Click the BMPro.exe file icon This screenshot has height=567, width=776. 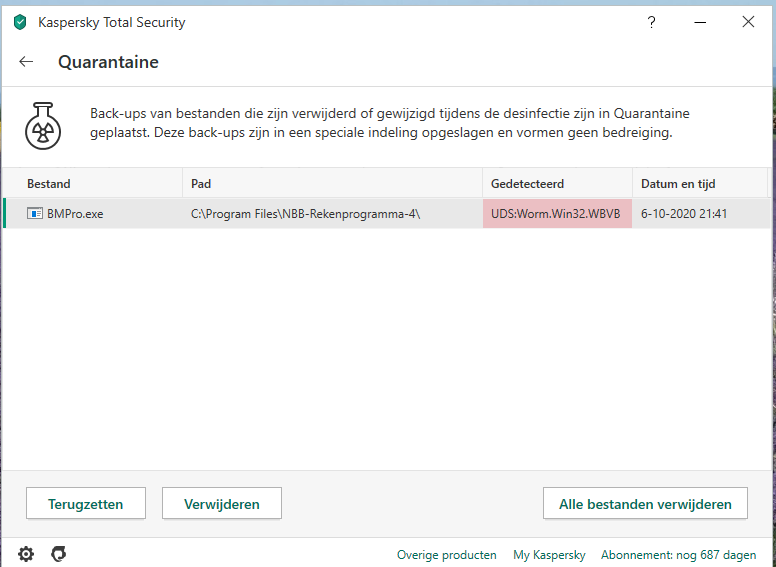(35, 214)
